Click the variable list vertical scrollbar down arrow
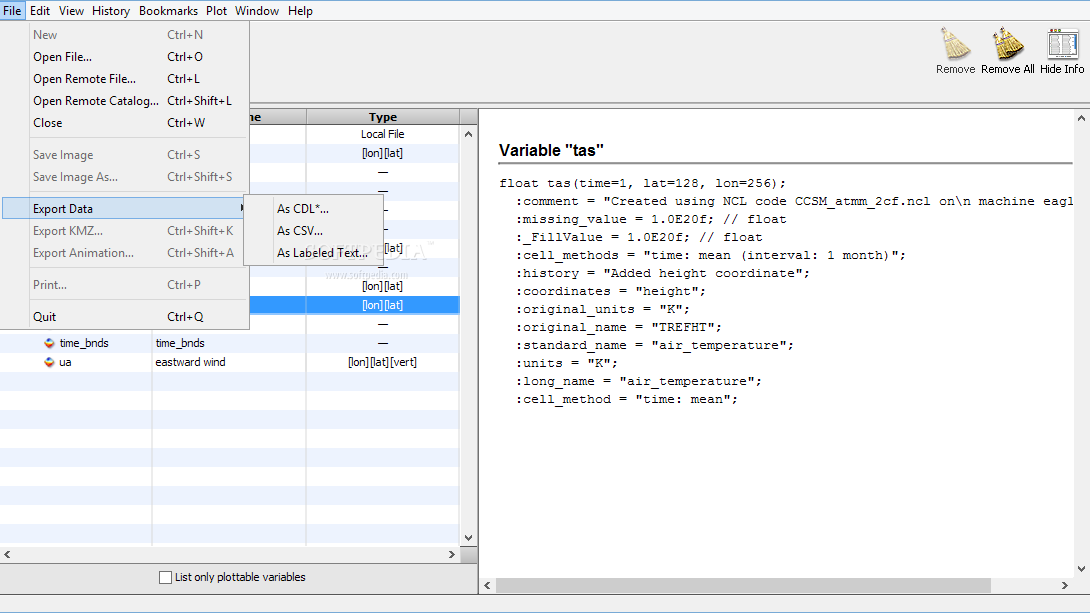Viewport: 1090px width, 613px height. pyautogui.click(x=469, y=537)
